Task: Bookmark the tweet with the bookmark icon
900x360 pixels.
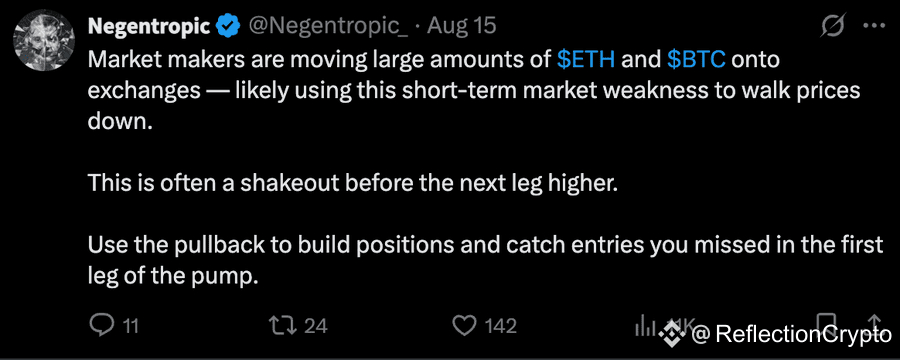Action: 828,324
